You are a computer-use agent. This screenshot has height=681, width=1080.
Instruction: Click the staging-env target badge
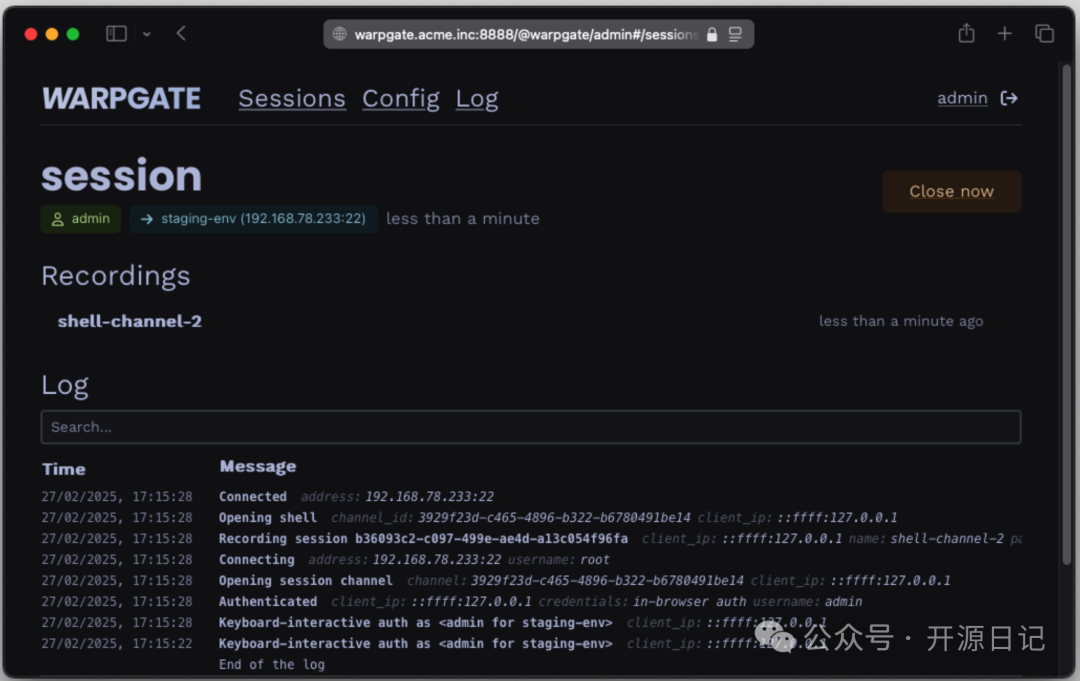253,219
